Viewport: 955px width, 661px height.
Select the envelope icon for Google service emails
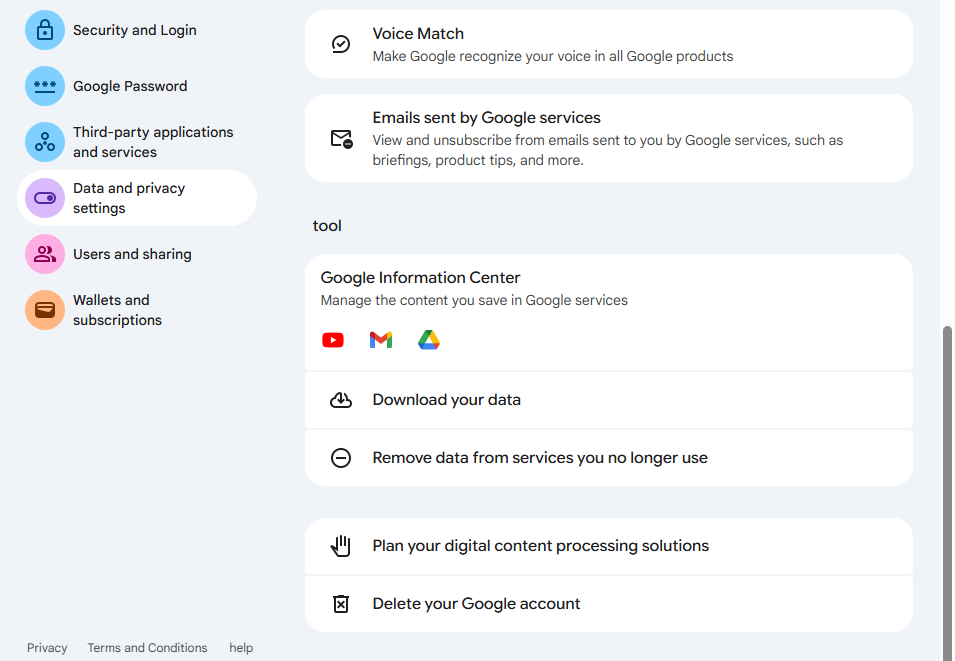point(341,138)
